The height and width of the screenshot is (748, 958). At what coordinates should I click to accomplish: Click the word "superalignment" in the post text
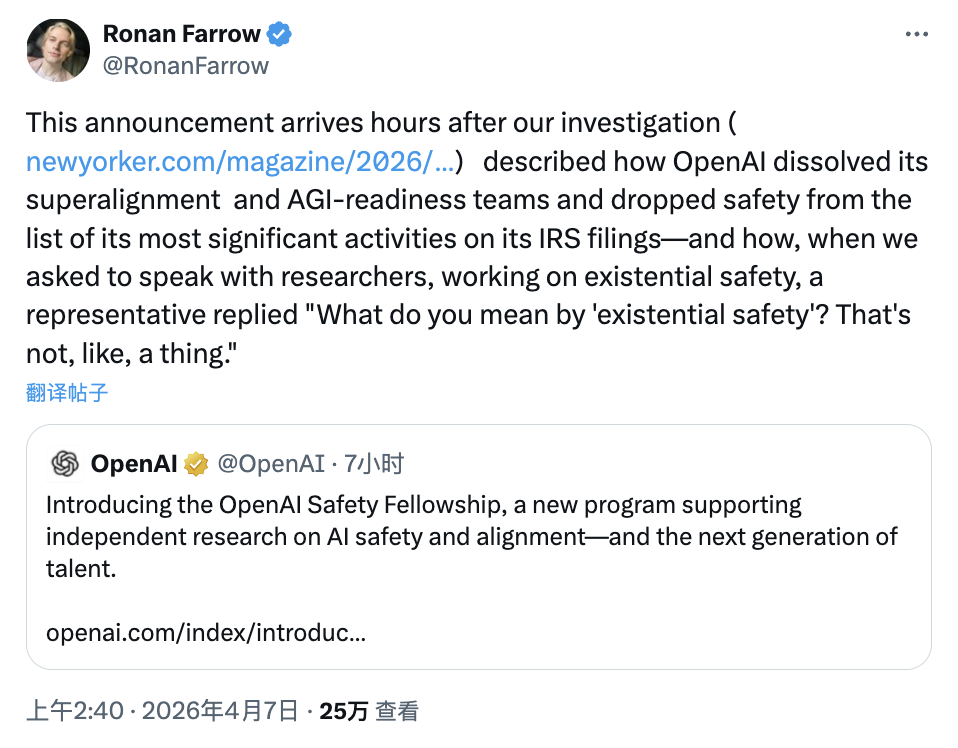[x=123, y=199]
